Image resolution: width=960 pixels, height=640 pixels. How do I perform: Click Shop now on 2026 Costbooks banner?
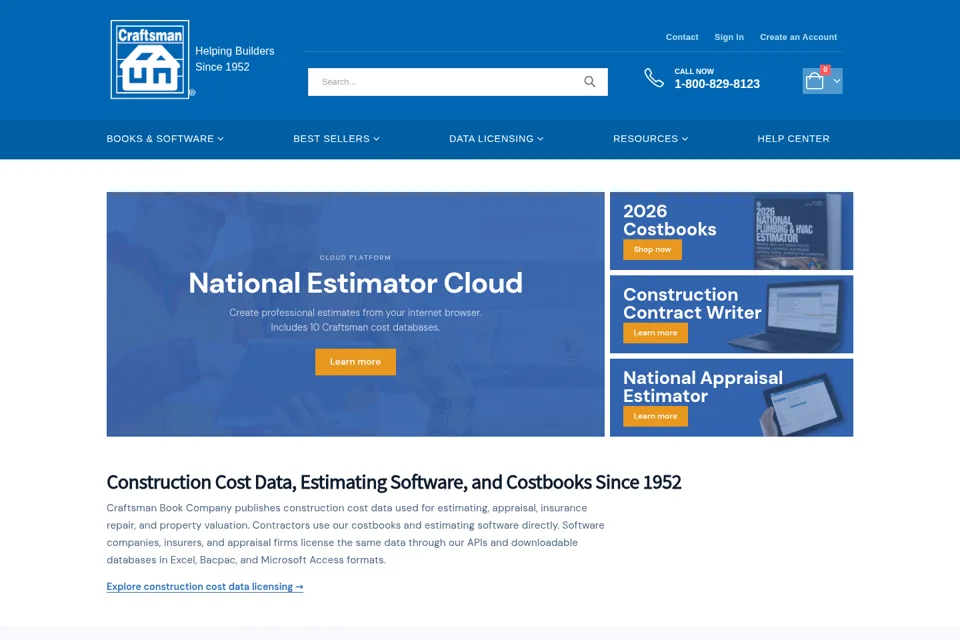652,250
